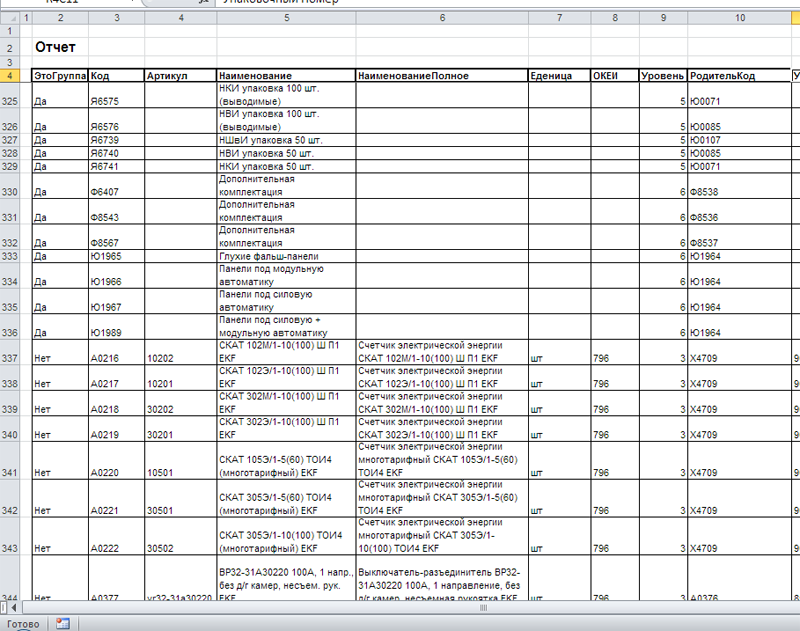Select row header 343

(9, 536)
